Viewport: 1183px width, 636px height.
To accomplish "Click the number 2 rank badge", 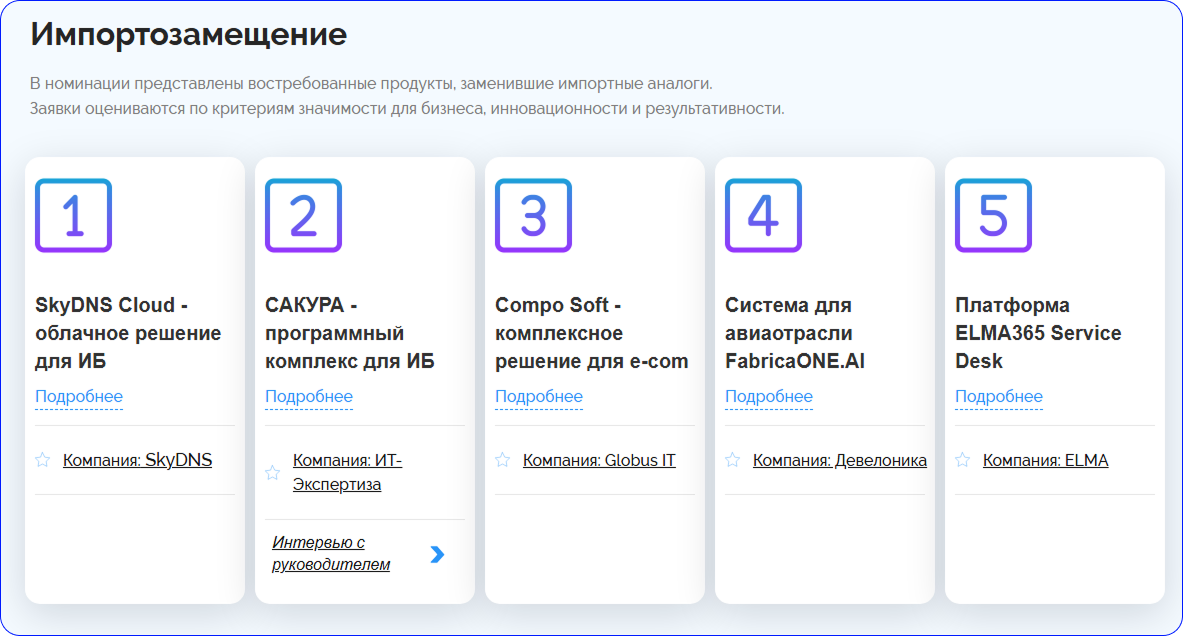I will (x=303, y=216).
